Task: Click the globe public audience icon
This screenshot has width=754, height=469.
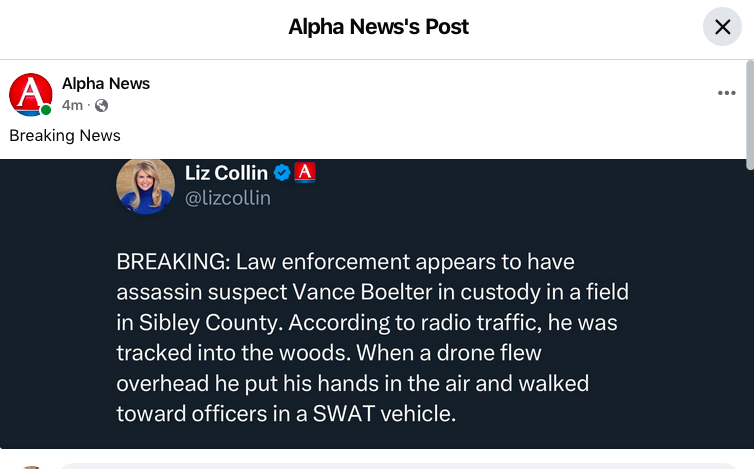Action: 101,106
